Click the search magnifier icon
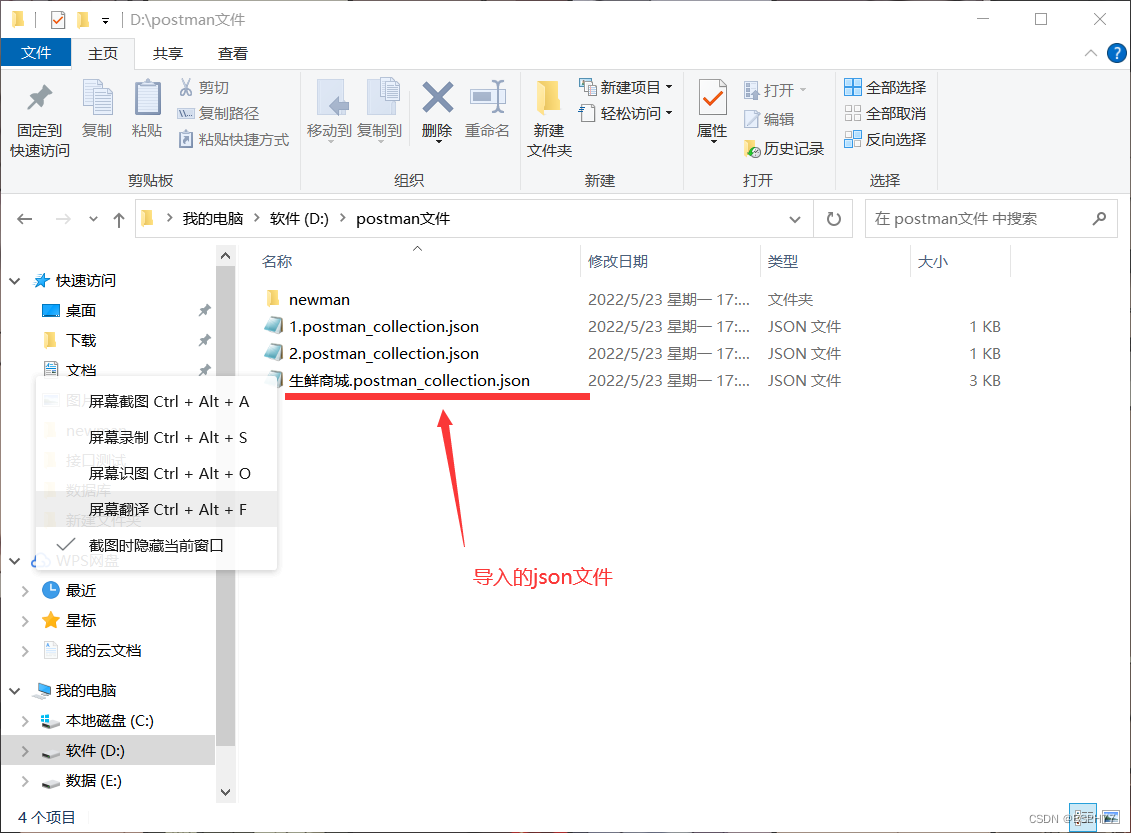This screenshot has width=1131, height=833. pyautogui.click(x=1099, y=218)
